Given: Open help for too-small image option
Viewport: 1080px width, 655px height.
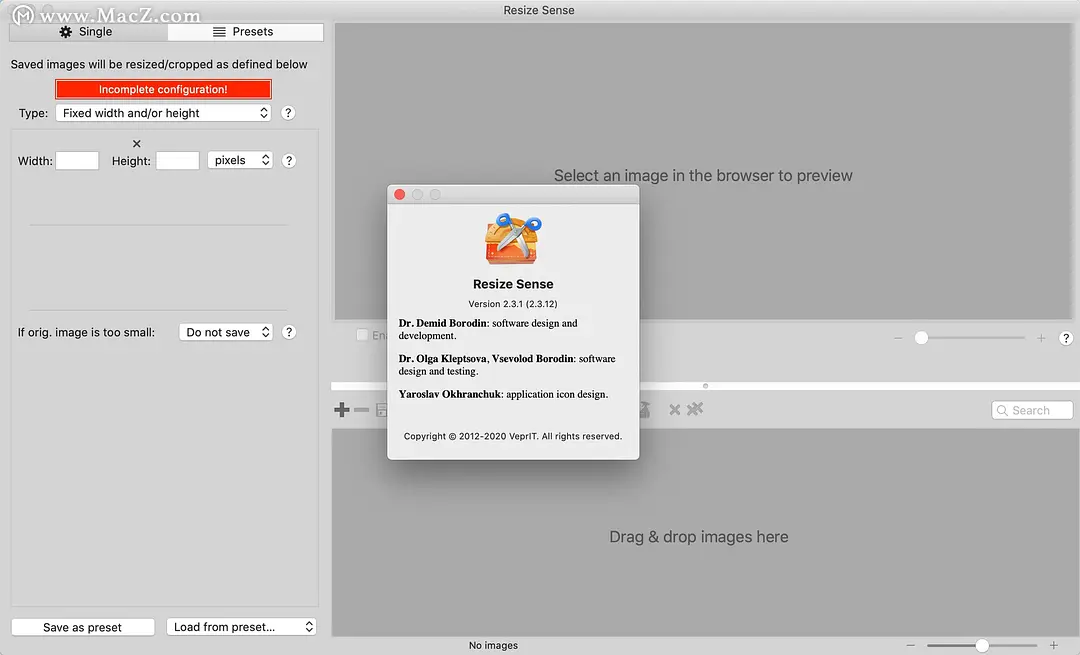Looking at the screenshot, I should click(x=289, y=332).
